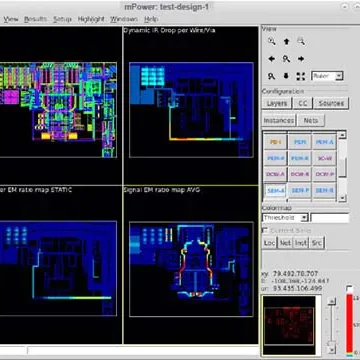Click the zoom-in magnifier icon

pyautogui.click(x=272, y=41)
